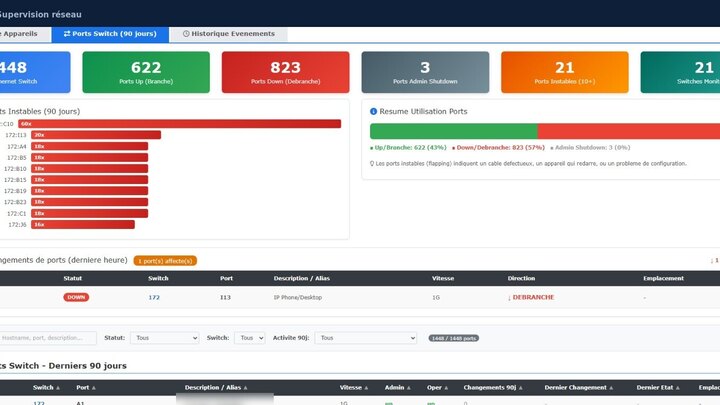The image size is (720, 405).
Task: Click the 18x bar for 172:B10
Action: coord(90,169)
